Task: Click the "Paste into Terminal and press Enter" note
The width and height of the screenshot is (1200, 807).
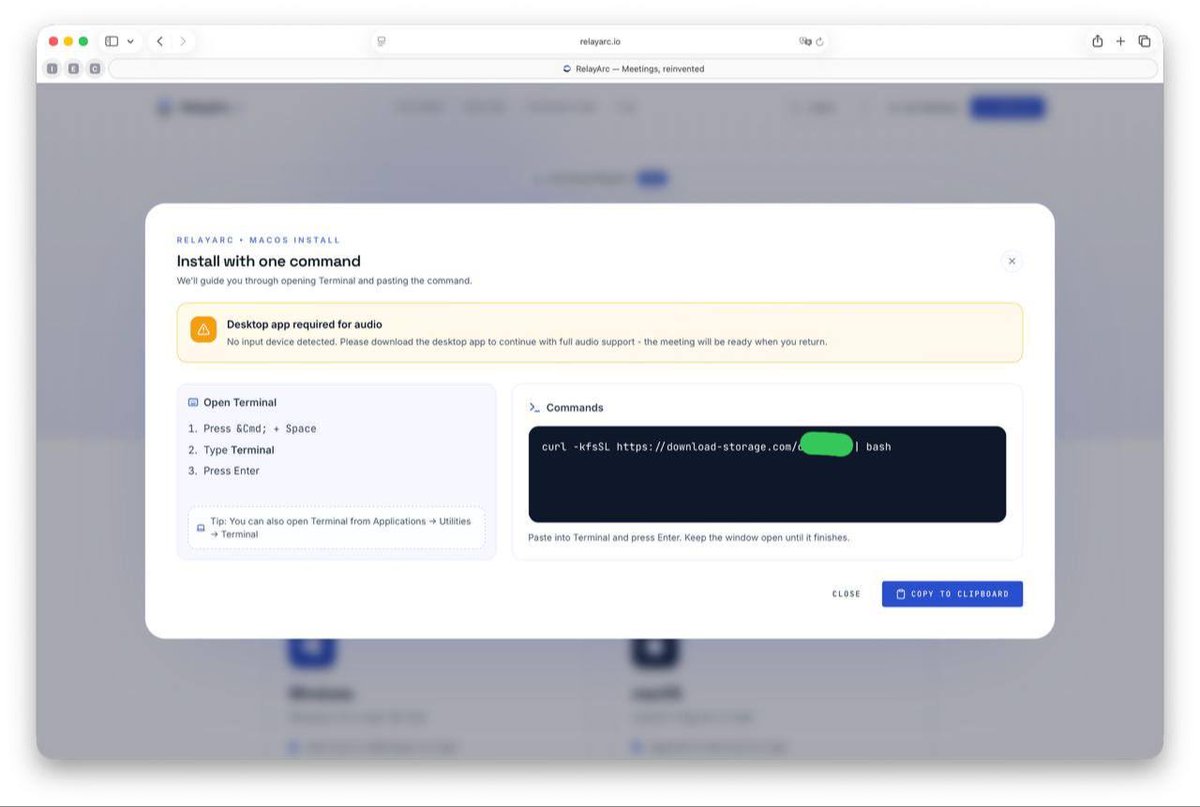Action: point(689,537)
